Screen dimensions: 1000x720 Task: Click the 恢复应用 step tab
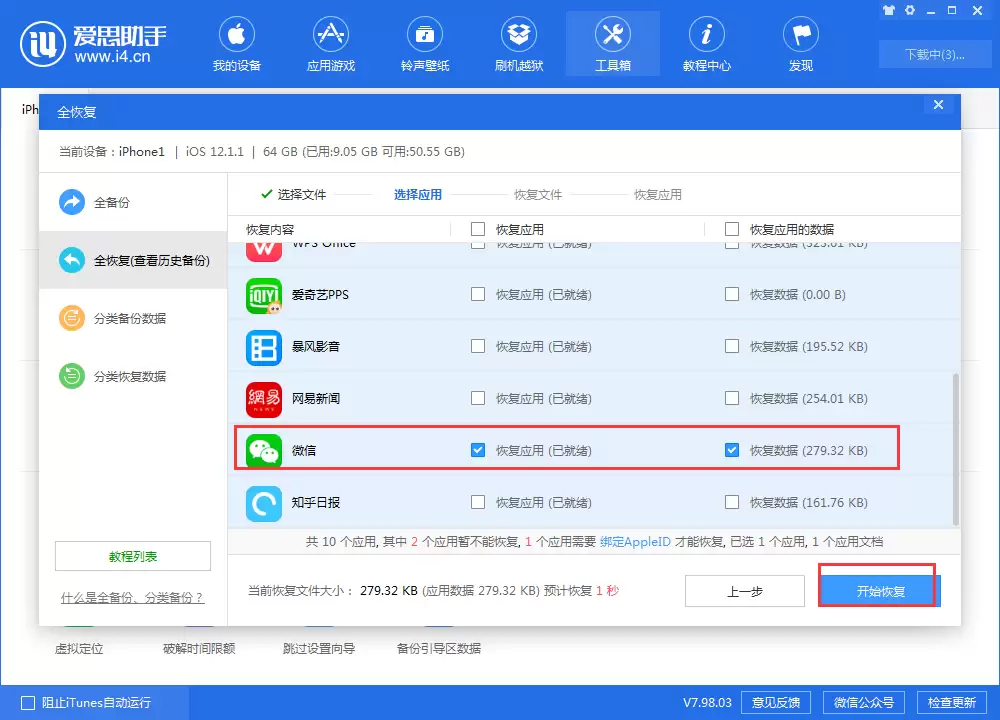click(658, 195)
